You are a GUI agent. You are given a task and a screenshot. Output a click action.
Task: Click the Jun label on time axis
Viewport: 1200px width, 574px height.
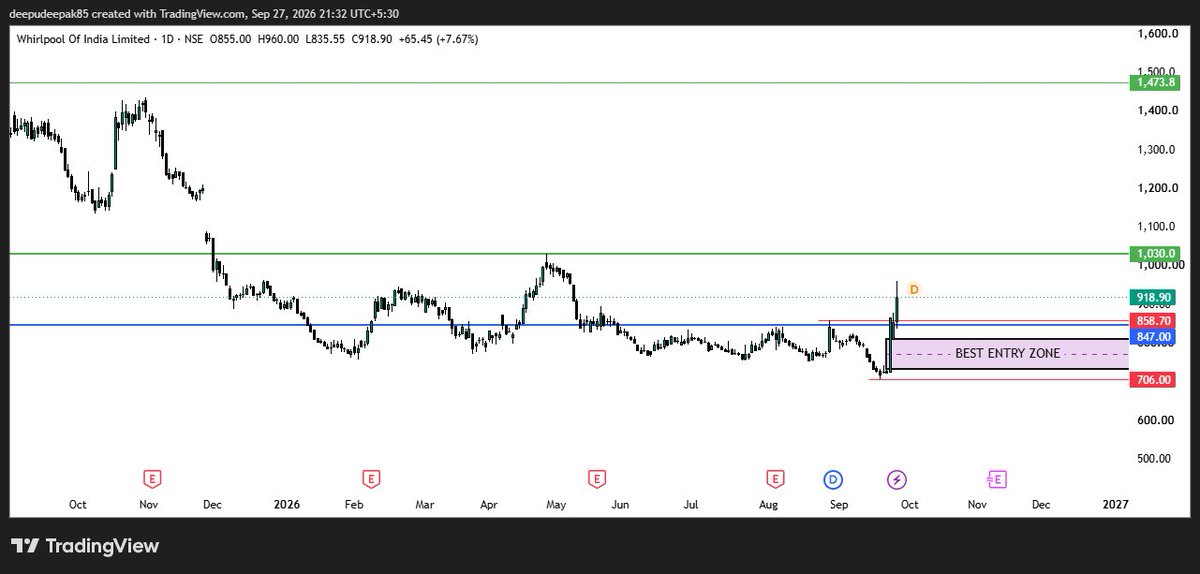click(x=622, y=506)
